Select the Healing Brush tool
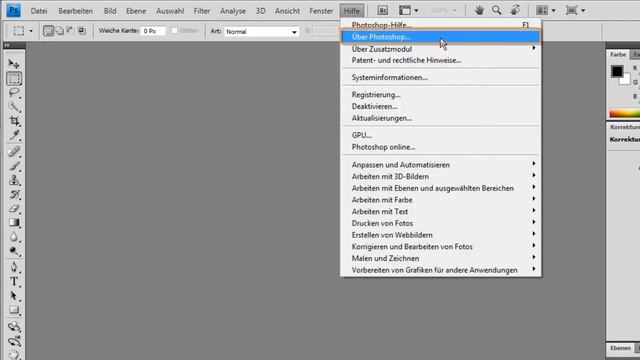Image resolution: width=640 pixels, height=360 pixels. pyautogui.click(x=14, y=151)
